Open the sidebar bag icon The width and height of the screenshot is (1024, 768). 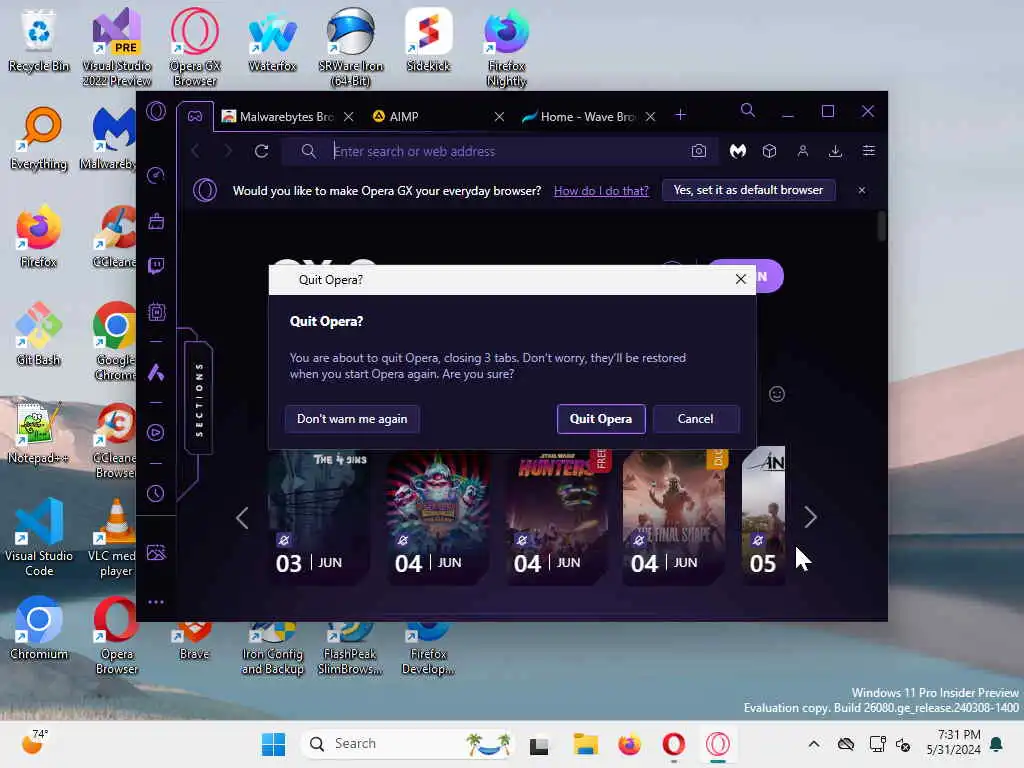click(156, 221)
